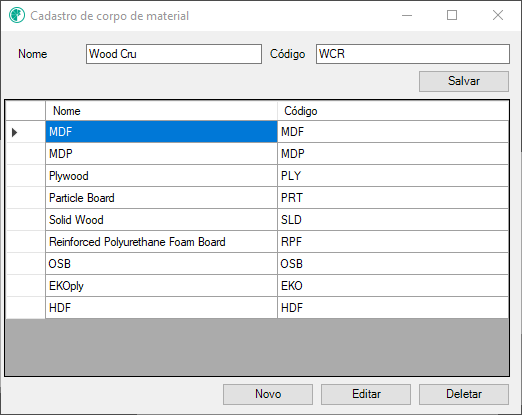Click the row selector arrow beside MDF

pyautogui.click(x=14, y=132)
